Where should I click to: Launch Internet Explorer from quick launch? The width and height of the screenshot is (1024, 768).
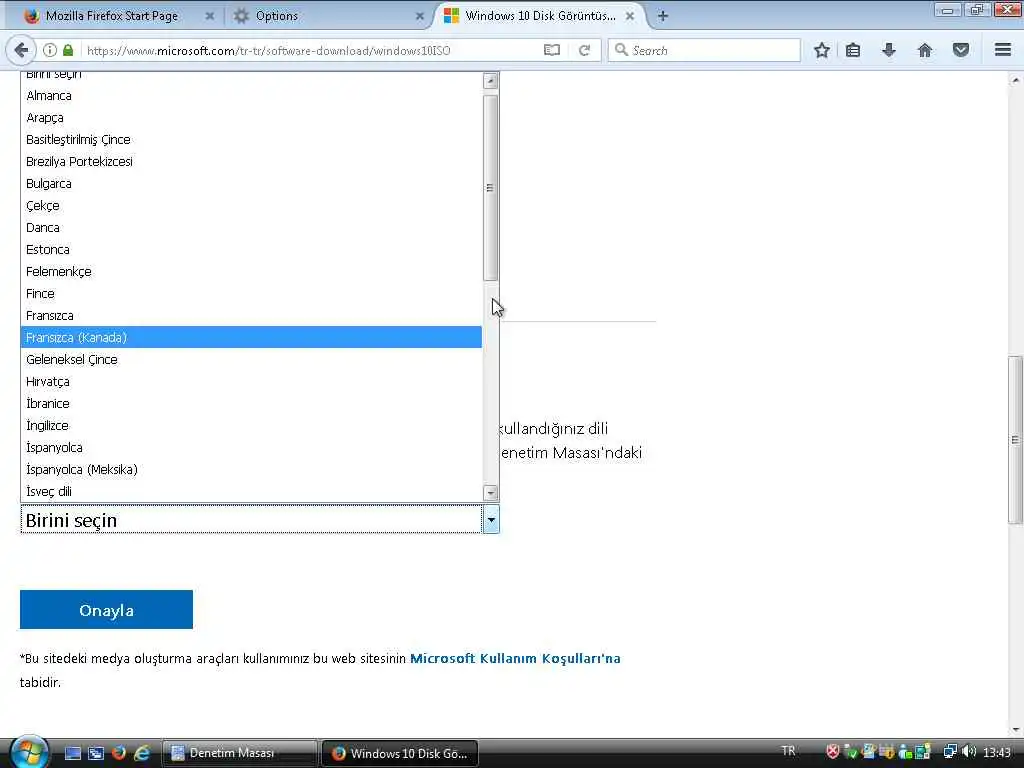pyautogui.click(x=141, y=753)
